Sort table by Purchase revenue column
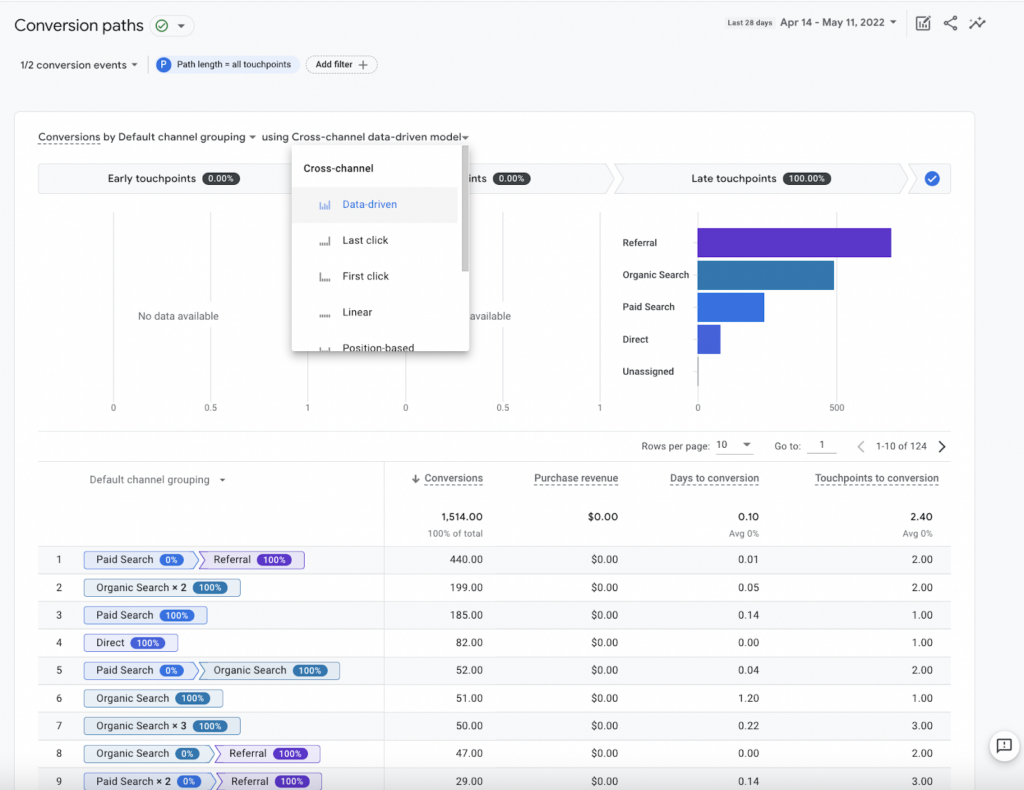Viewport: 1024px width, 790px height. pos(576,479)
